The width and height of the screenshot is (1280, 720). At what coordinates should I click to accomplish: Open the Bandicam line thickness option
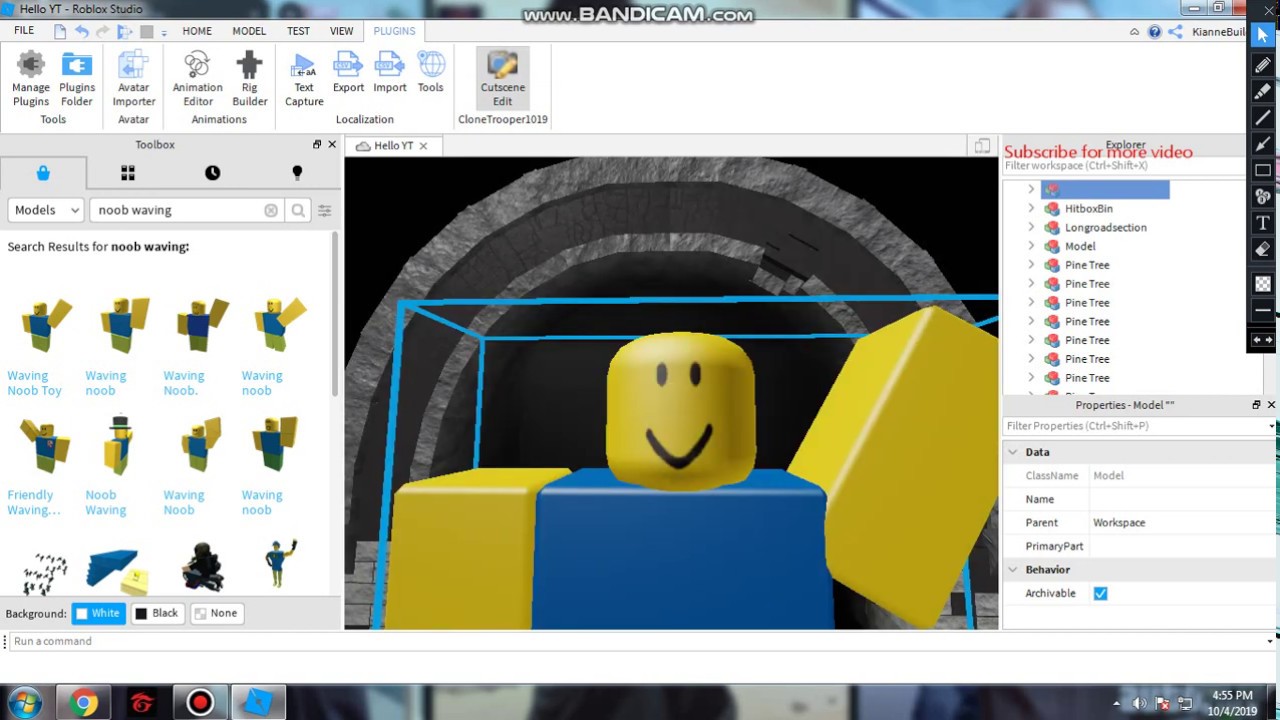click(x=1263, y=311)
